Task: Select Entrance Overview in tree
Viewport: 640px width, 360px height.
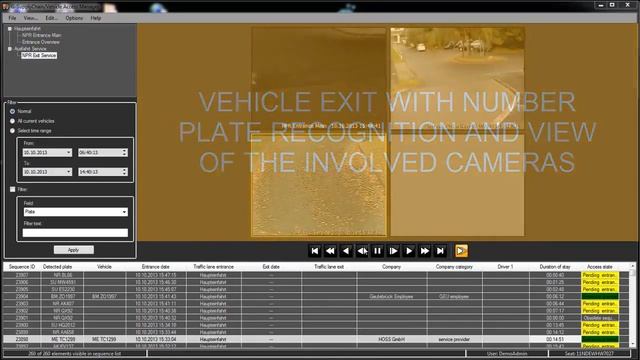Action: pyautogui.click(x=41, y=42)
